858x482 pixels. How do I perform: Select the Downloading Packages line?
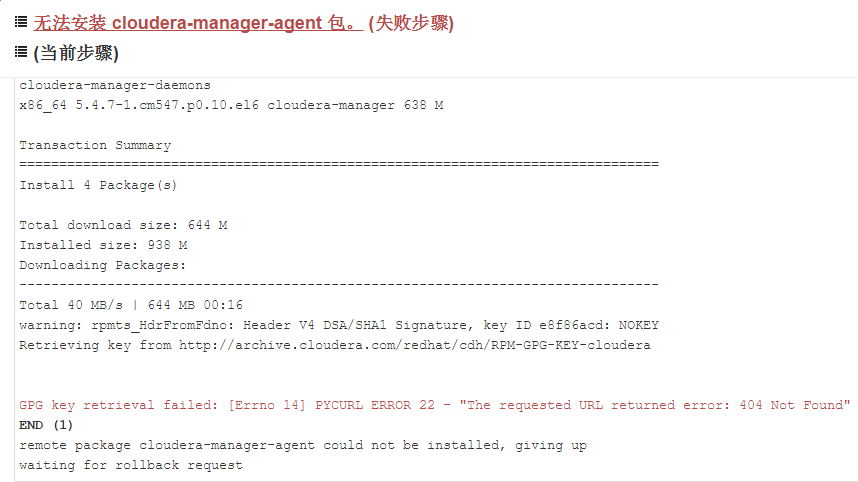click(103, 265)
